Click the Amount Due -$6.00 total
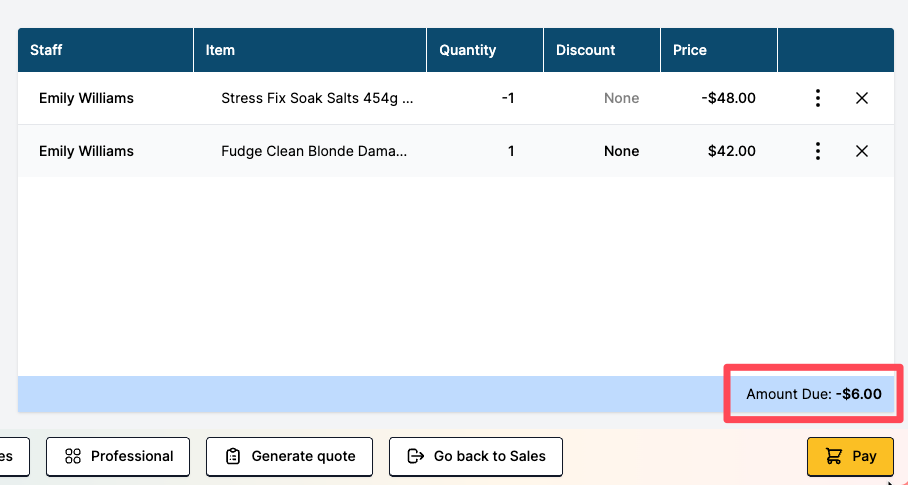 coord(814,394)
